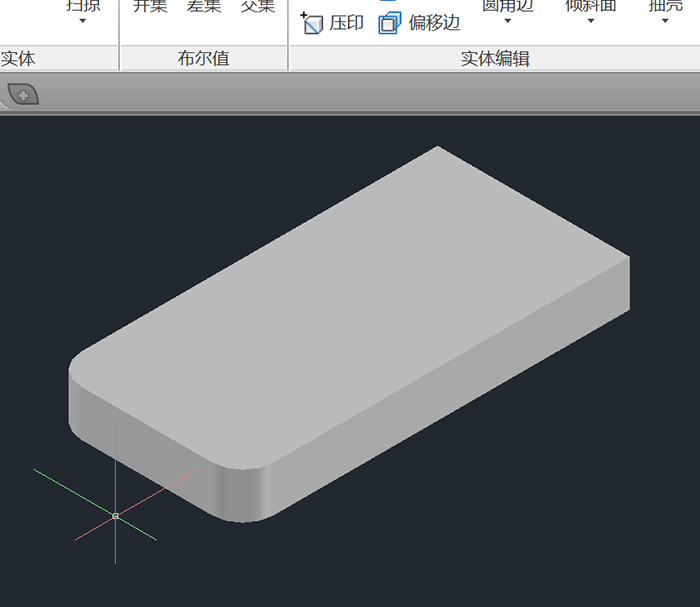Open the new drawing tab plus button
This screenshot has width=700, height=607.
[23, 94]
